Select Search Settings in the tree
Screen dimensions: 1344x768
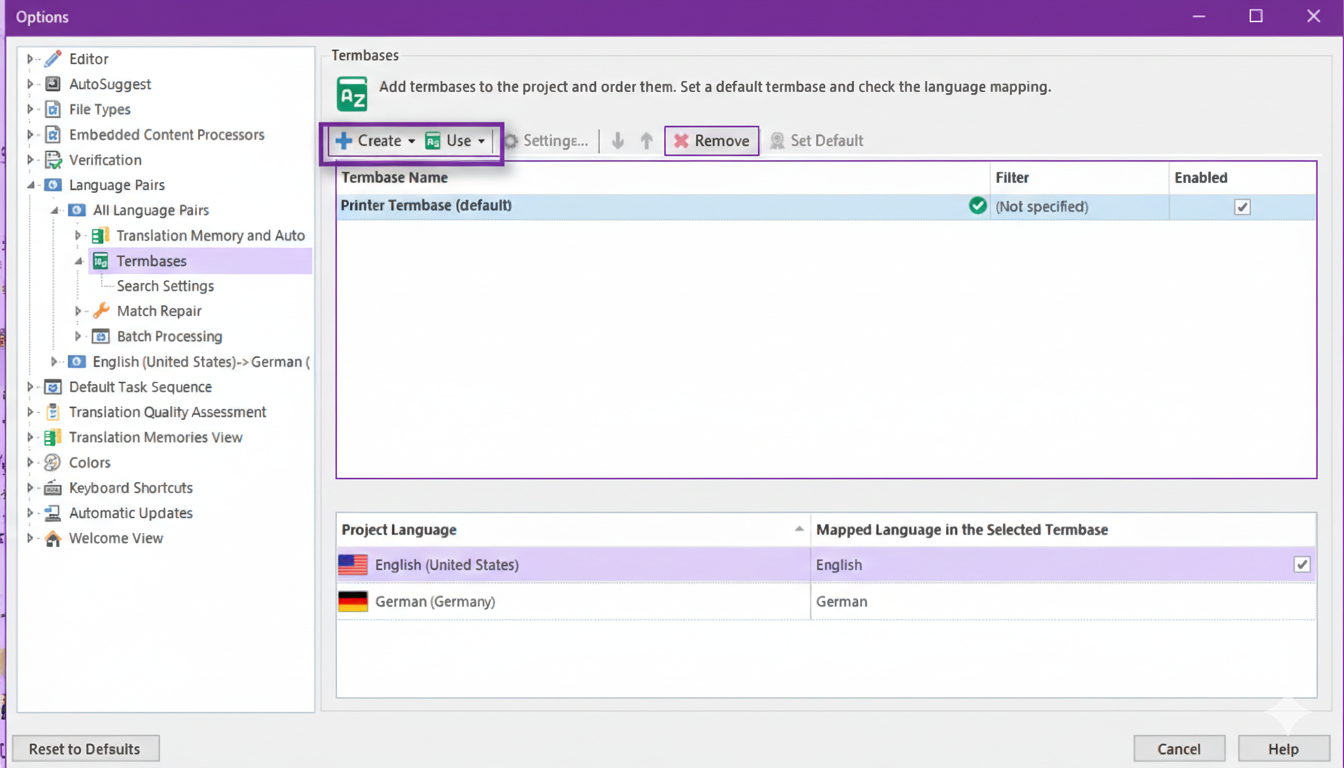165,286
